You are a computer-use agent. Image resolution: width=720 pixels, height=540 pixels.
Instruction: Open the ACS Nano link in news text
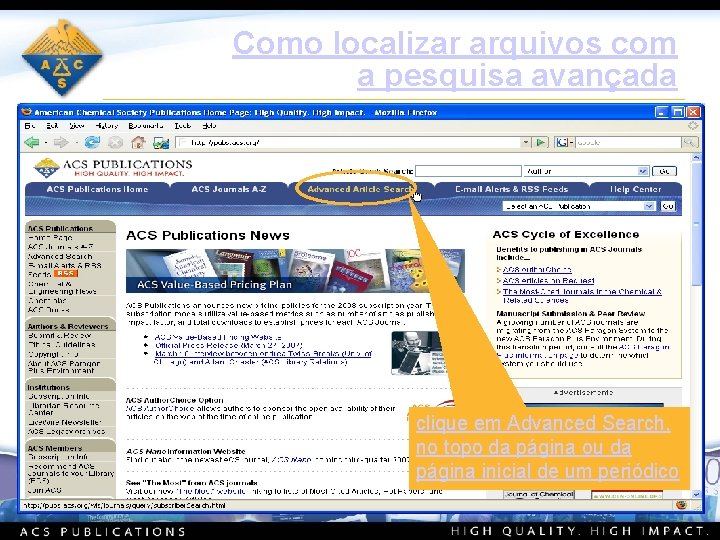coord(291,459)
